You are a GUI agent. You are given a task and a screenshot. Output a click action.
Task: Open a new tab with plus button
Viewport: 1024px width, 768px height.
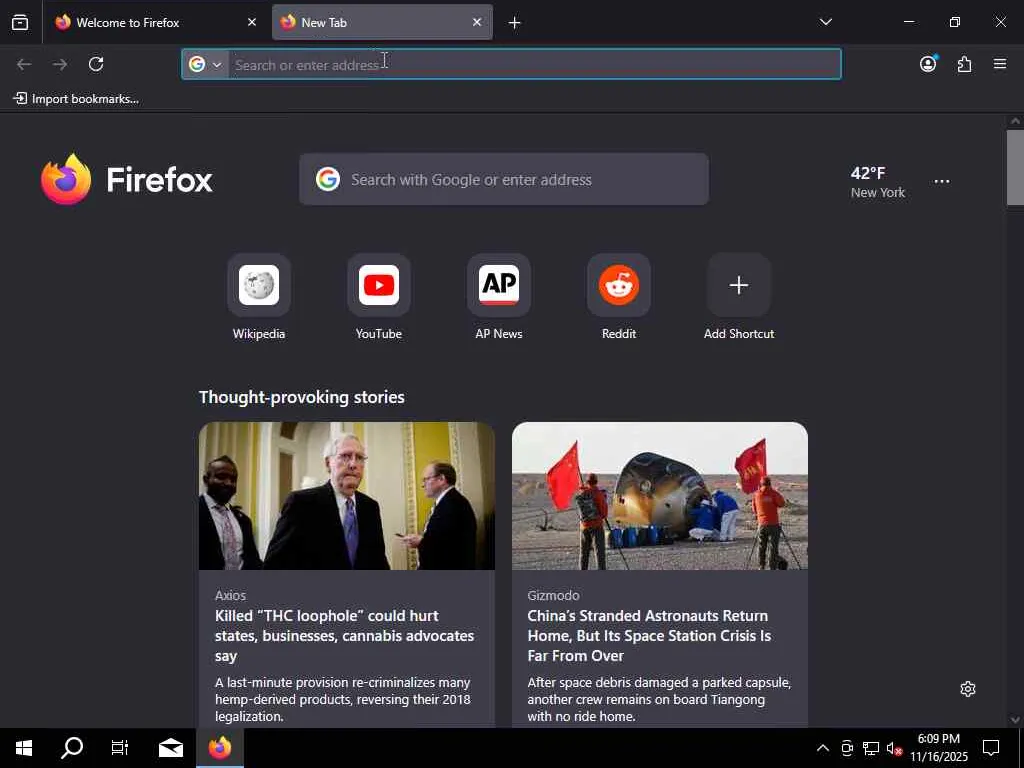coord(515,23)
